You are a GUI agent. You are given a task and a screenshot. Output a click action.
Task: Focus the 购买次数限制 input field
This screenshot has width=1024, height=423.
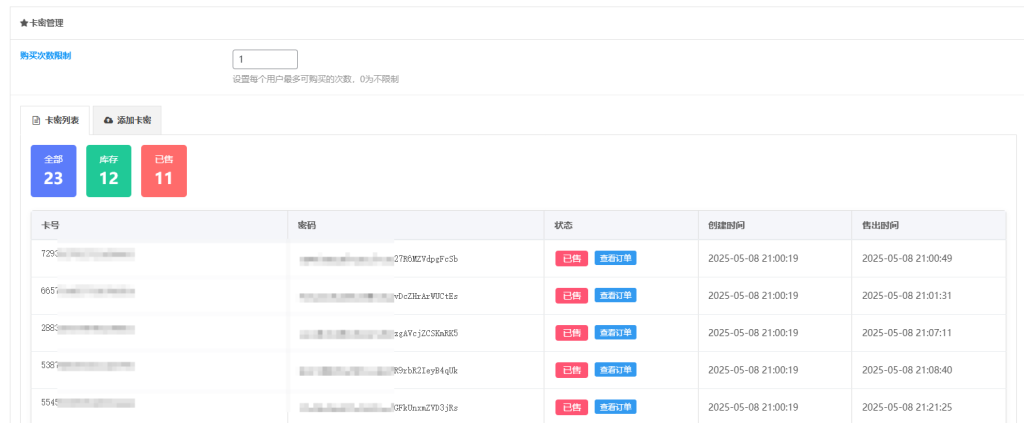click(264, 59)
